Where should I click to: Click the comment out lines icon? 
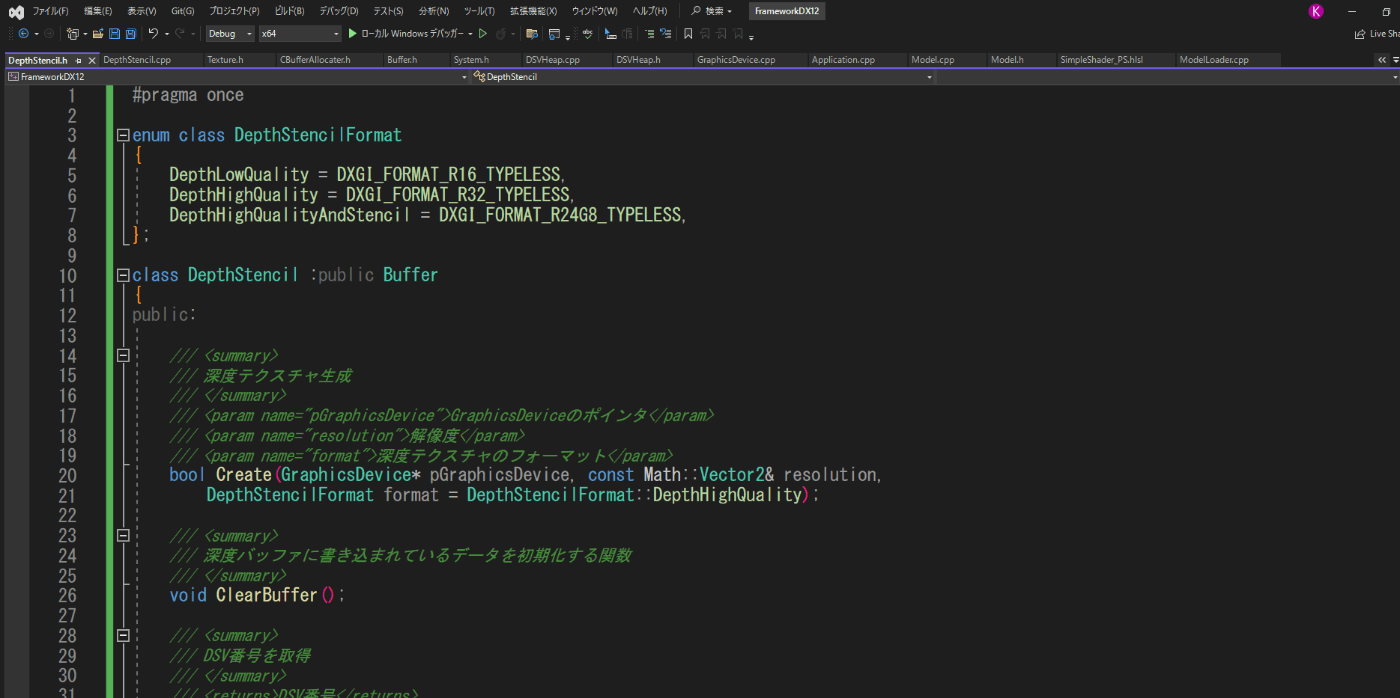[x=650, y=33]
